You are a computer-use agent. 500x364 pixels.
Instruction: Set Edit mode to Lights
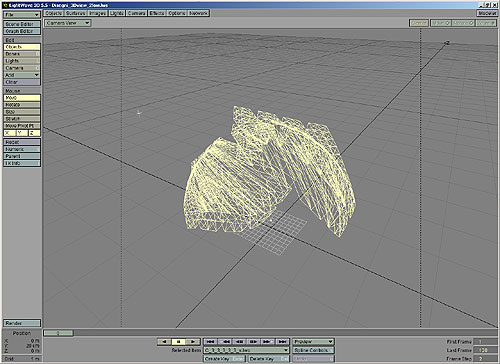22,61
